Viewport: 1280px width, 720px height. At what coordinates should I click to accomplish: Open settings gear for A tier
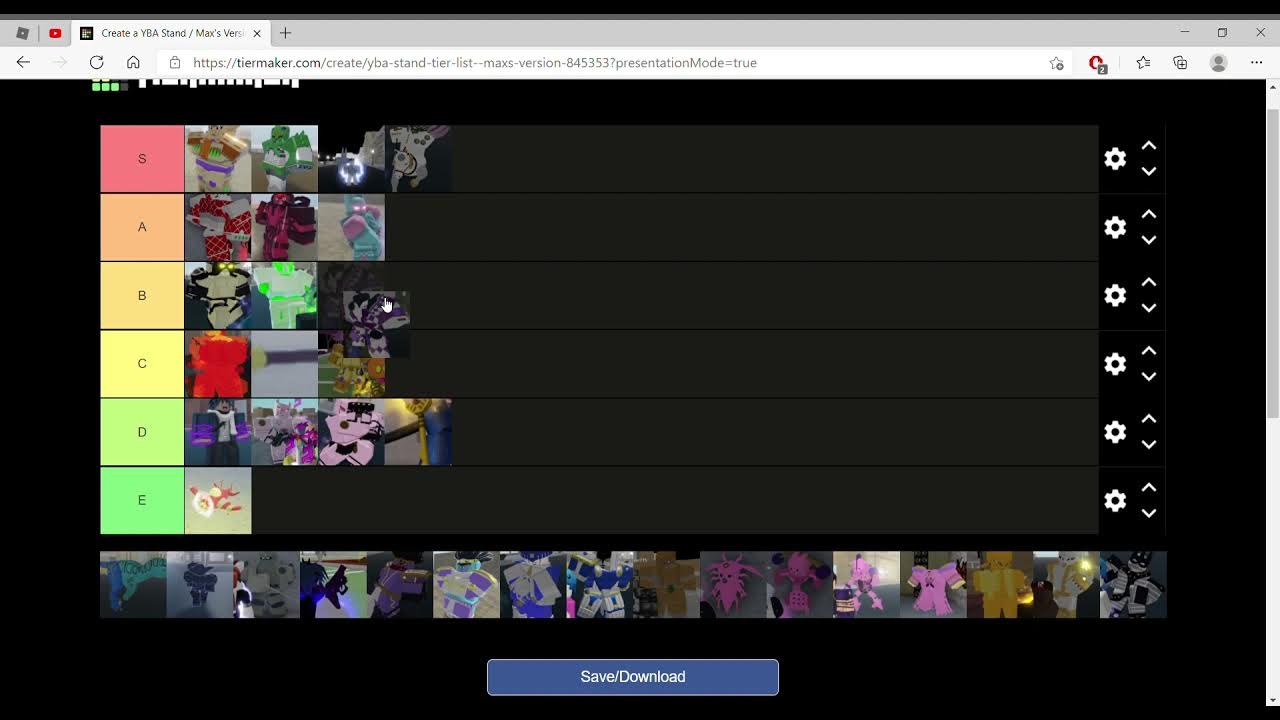tap(1115, 227)
